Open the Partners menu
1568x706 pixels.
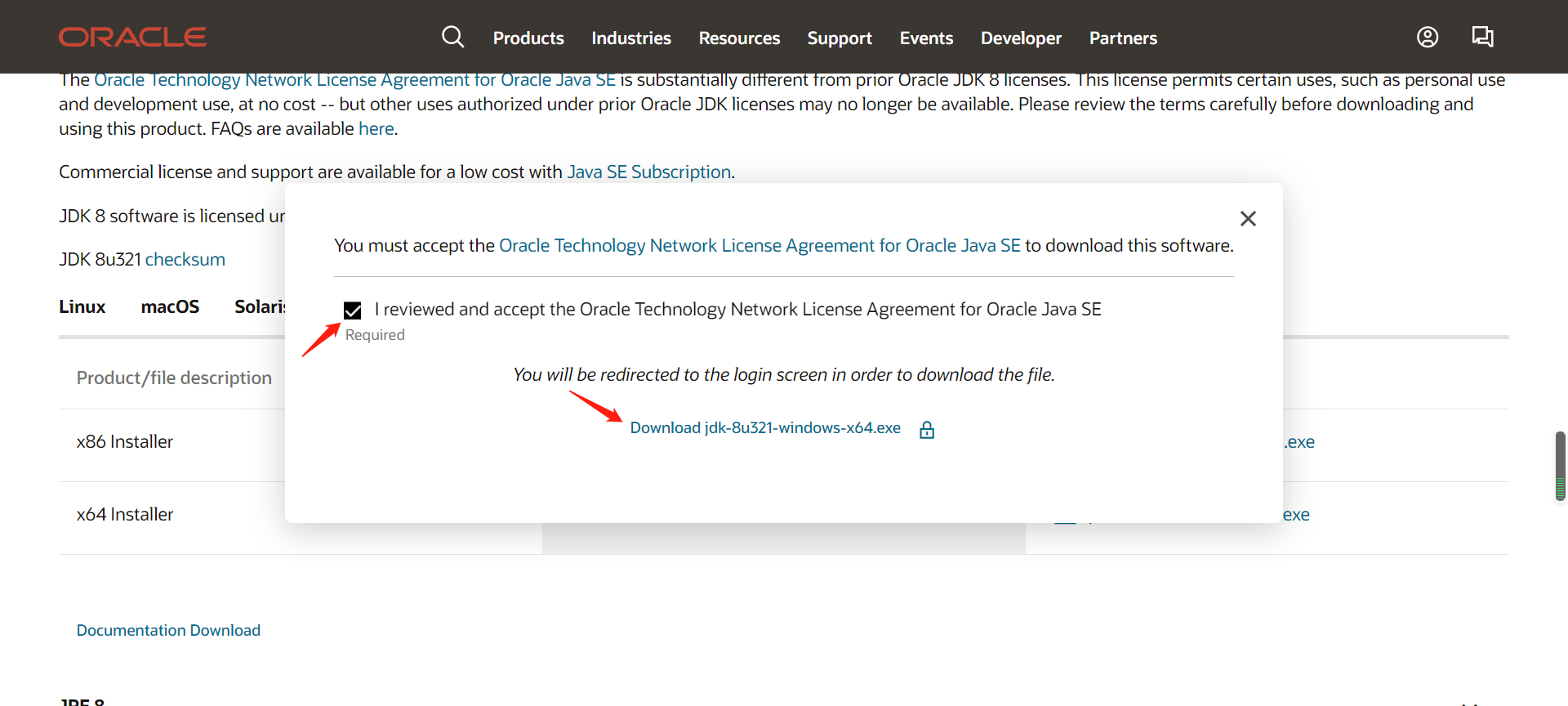pyautogui.click(x=1123, y=38)
